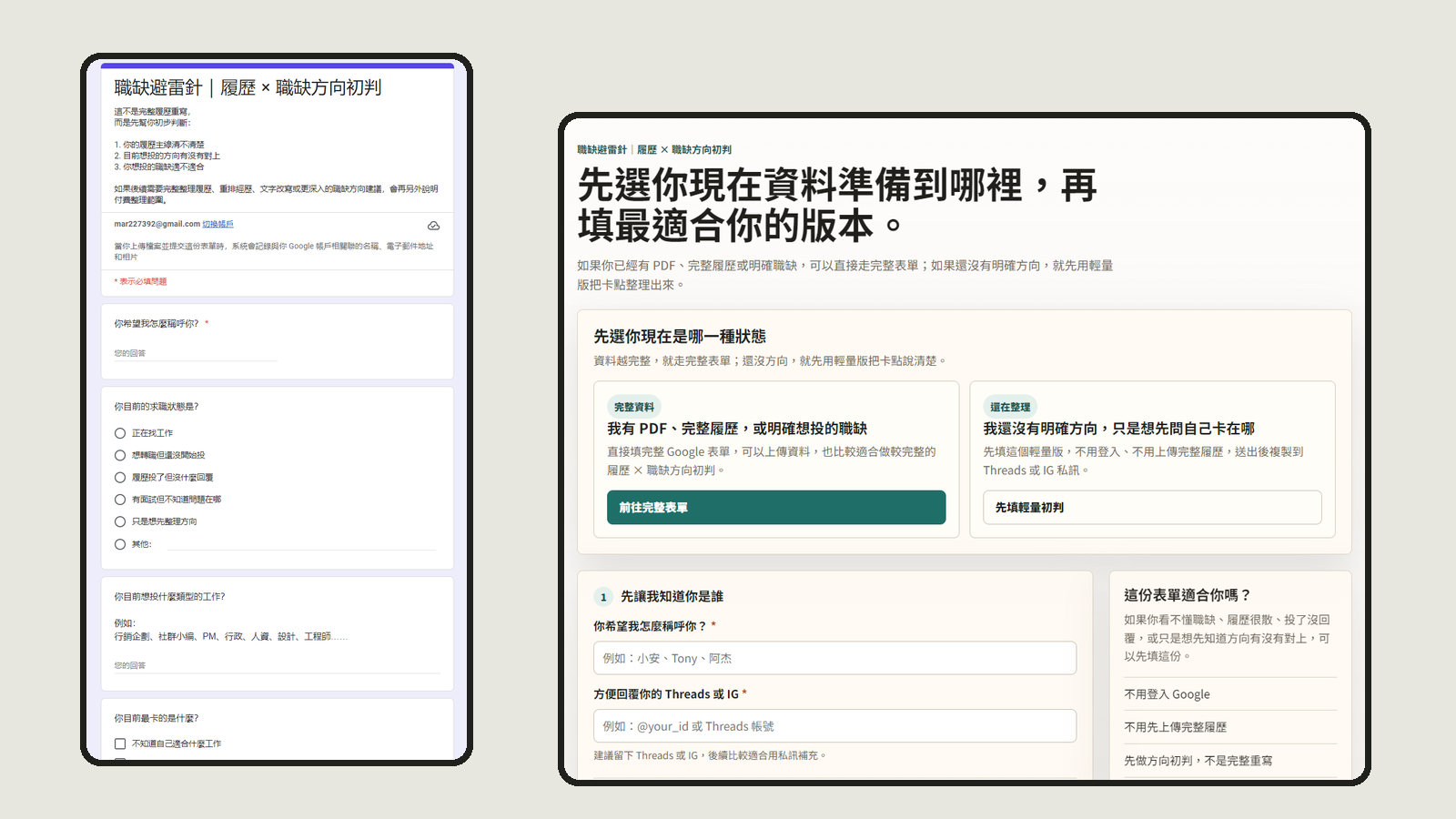
Task: Click the 其他 free-text line field
Action: [x=301, y=544]
